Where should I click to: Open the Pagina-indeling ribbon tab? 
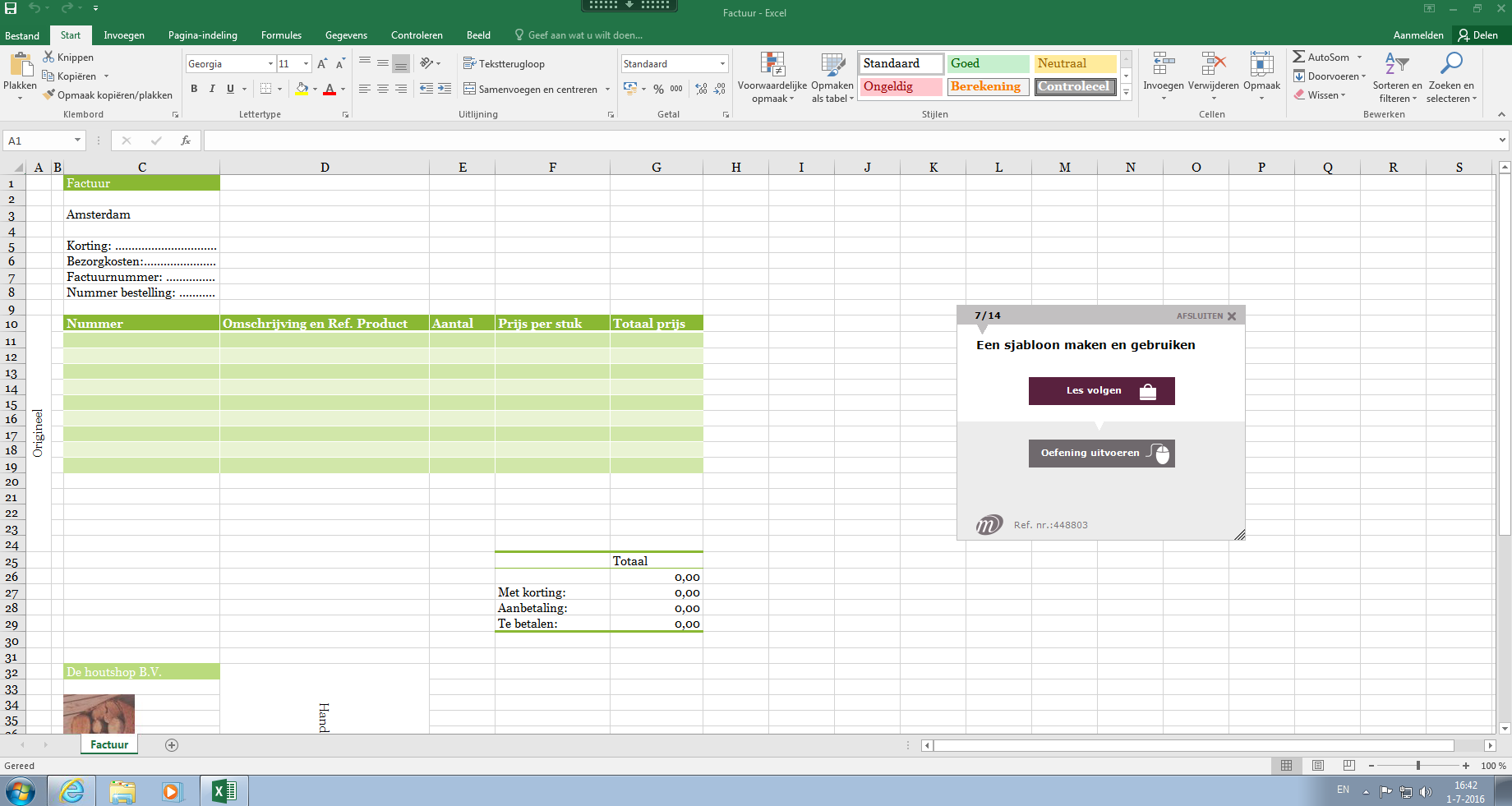pos(203,35)
